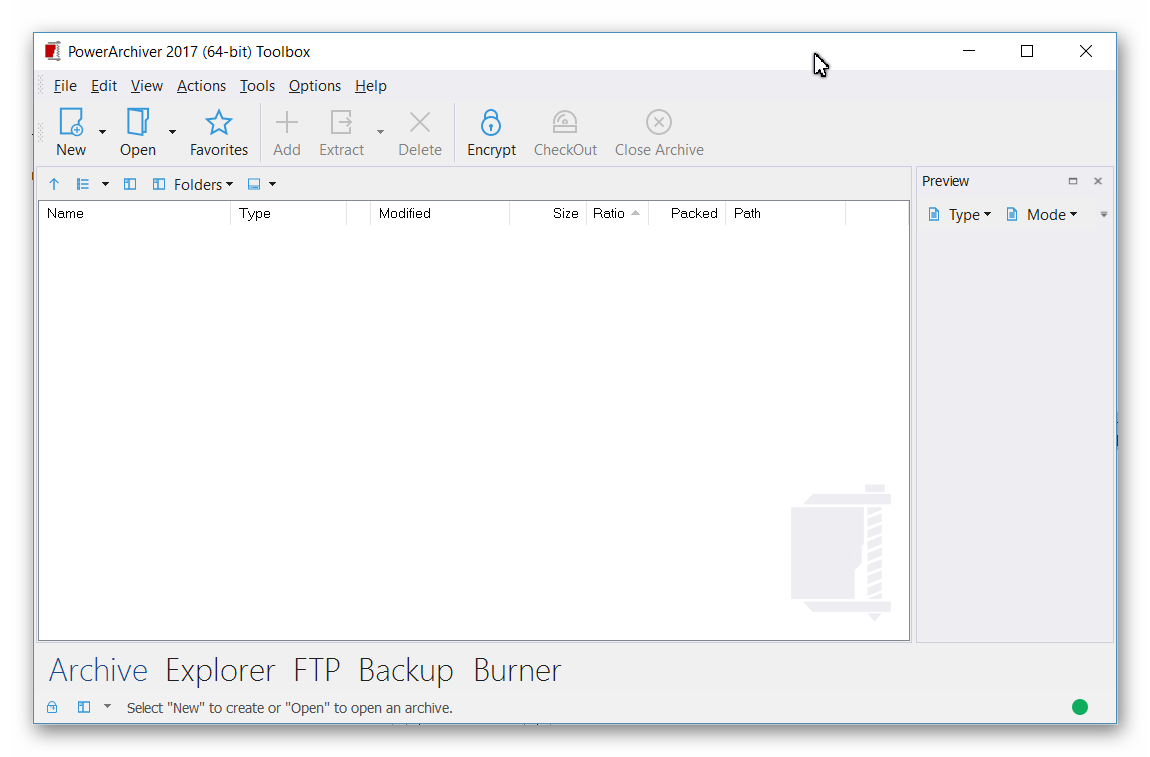This screenshot has height=757, width=1150.
Task: Click the preview pane position icon
Action: click(x=254, y=184)
